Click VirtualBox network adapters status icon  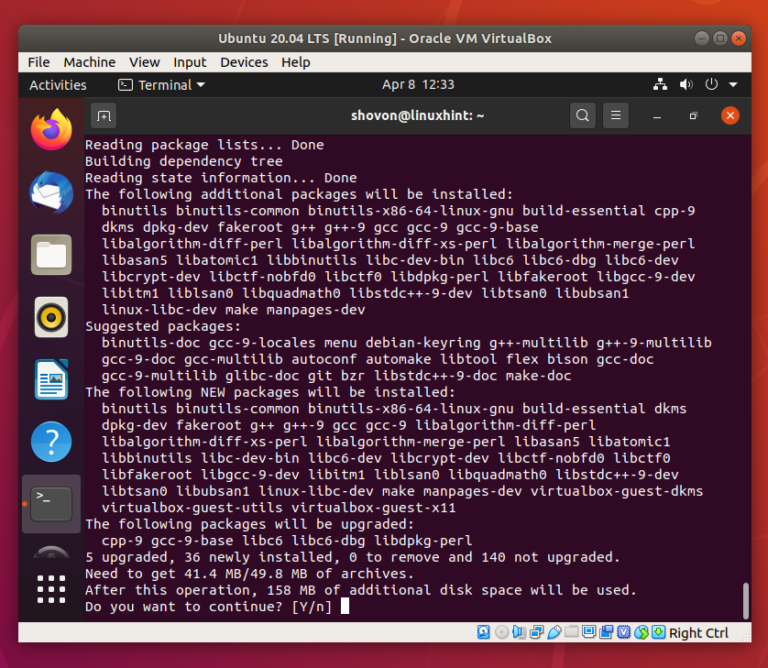[537, 632]
